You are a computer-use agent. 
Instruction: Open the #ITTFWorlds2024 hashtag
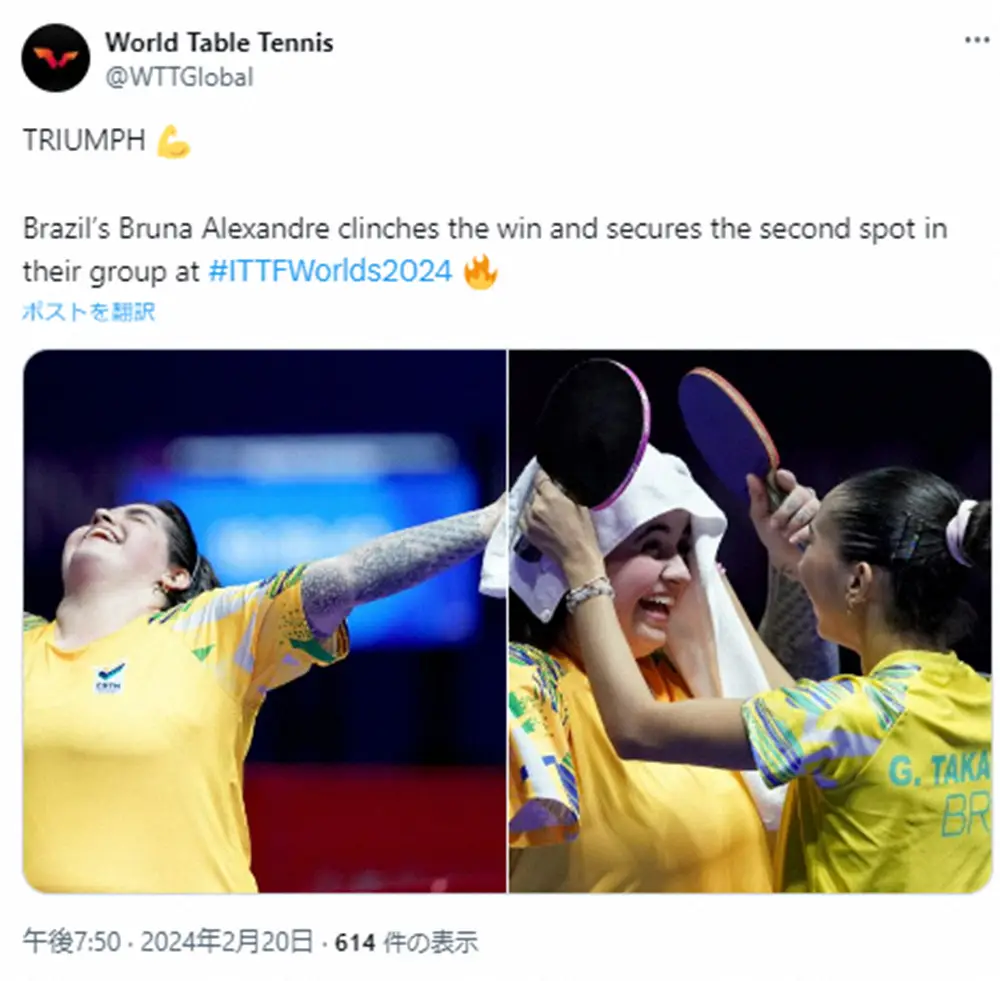(330, 270)
